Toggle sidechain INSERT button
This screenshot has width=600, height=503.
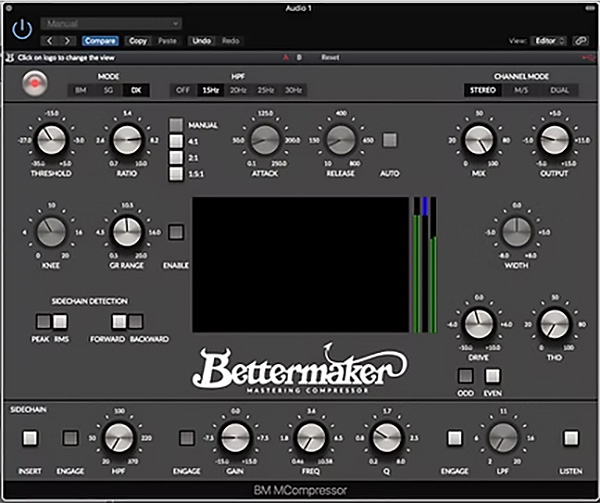(30, 438)
